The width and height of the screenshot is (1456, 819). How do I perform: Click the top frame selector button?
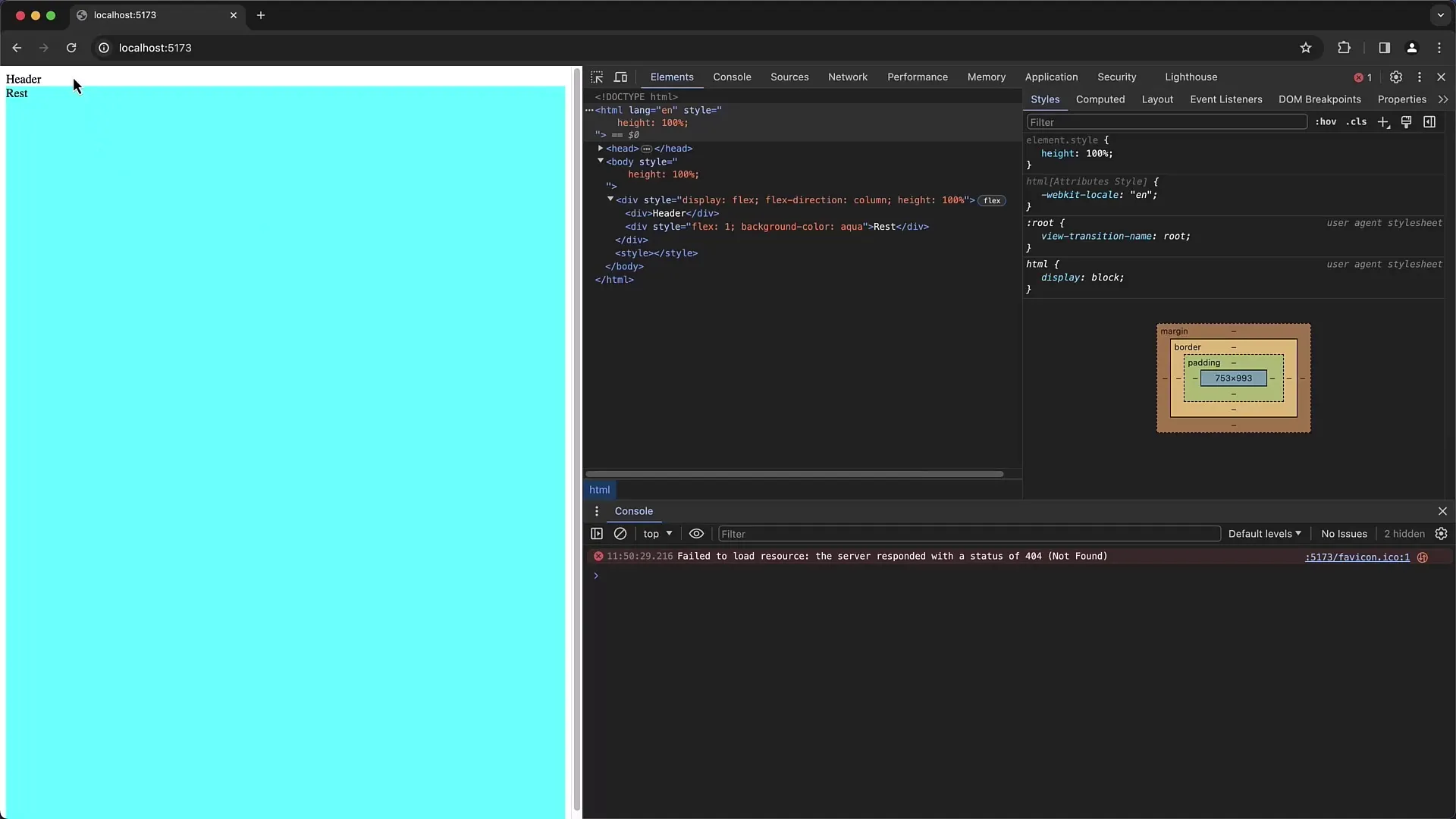click(x=657, y=533)
